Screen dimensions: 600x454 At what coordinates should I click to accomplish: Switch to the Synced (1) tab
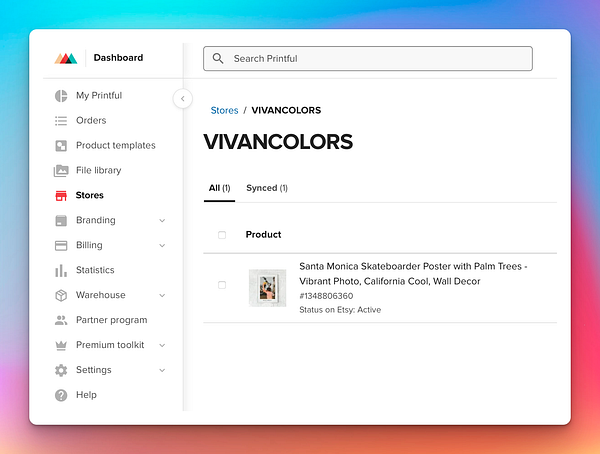267,188
